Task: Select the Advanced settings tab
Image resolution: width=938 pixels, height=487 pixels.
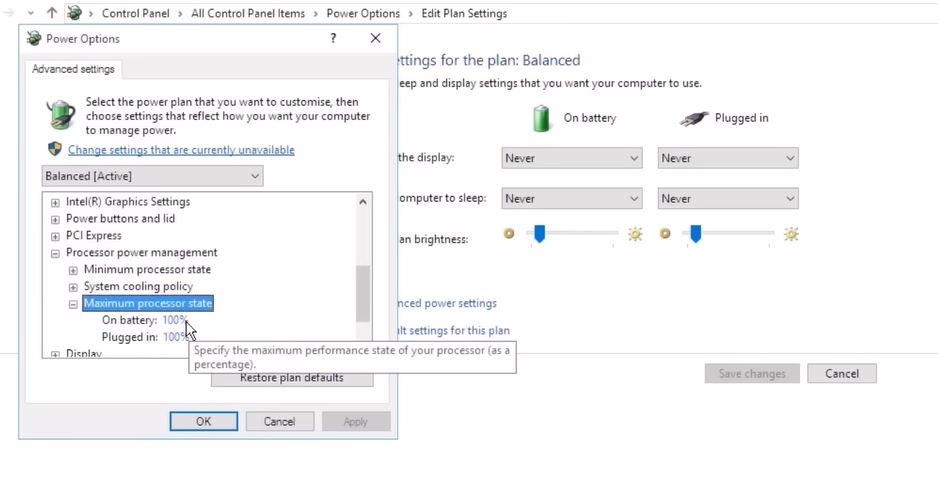Action: (x=73, y=69)
